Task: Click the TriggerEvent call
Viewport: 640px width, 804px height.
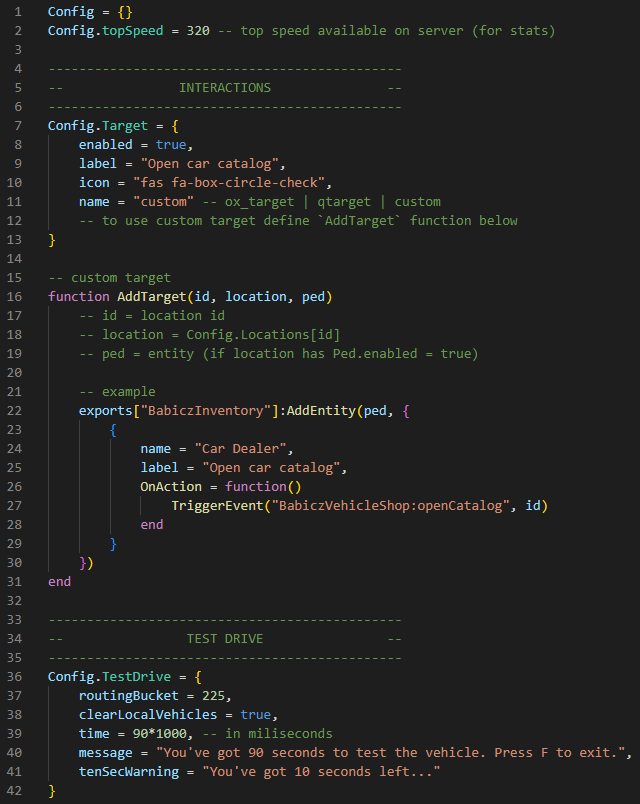Action: coord(217,506)
